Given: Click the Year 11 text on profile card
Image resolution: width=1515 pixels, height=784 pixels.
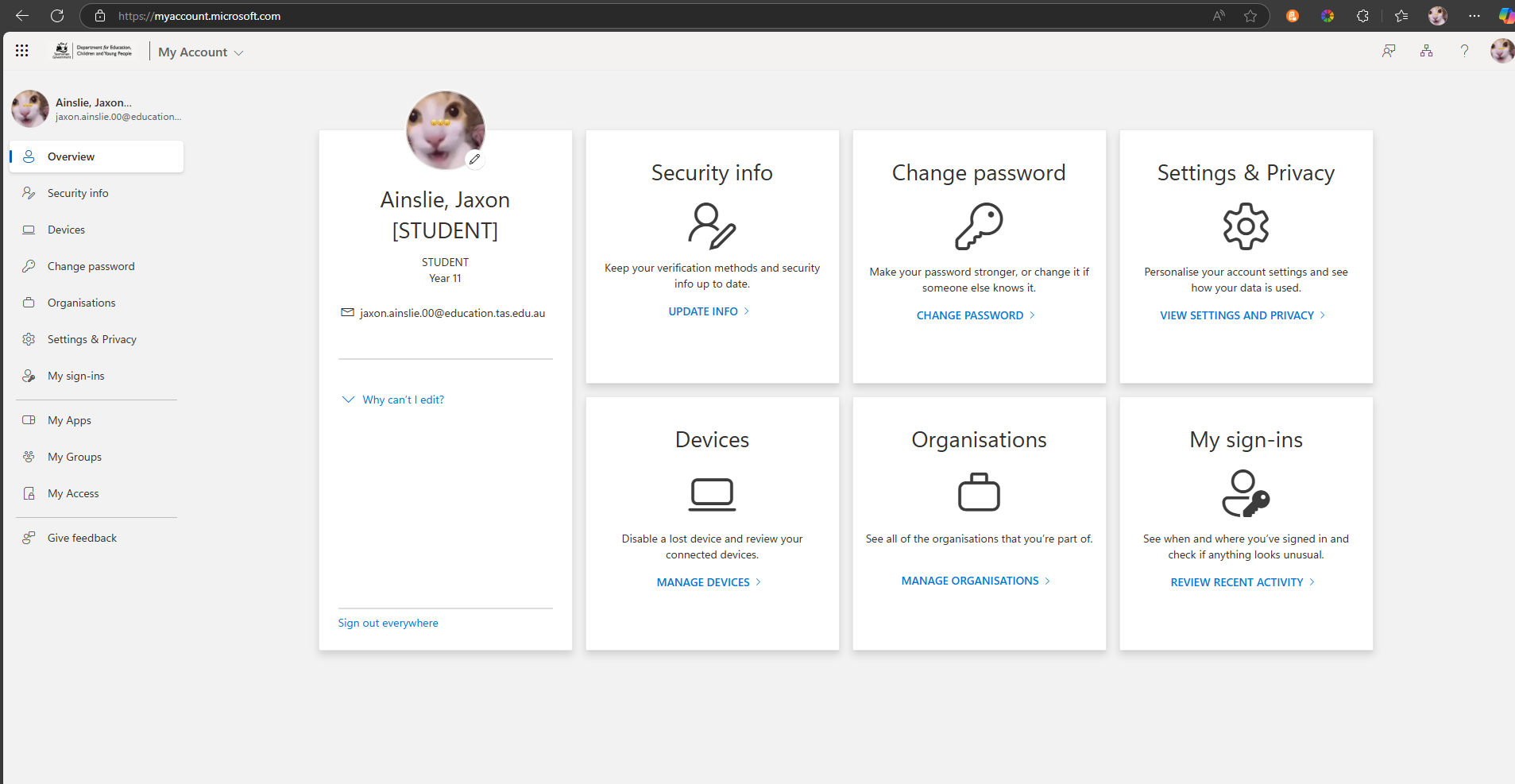Looking at the screenshot, I should [445, 278].
